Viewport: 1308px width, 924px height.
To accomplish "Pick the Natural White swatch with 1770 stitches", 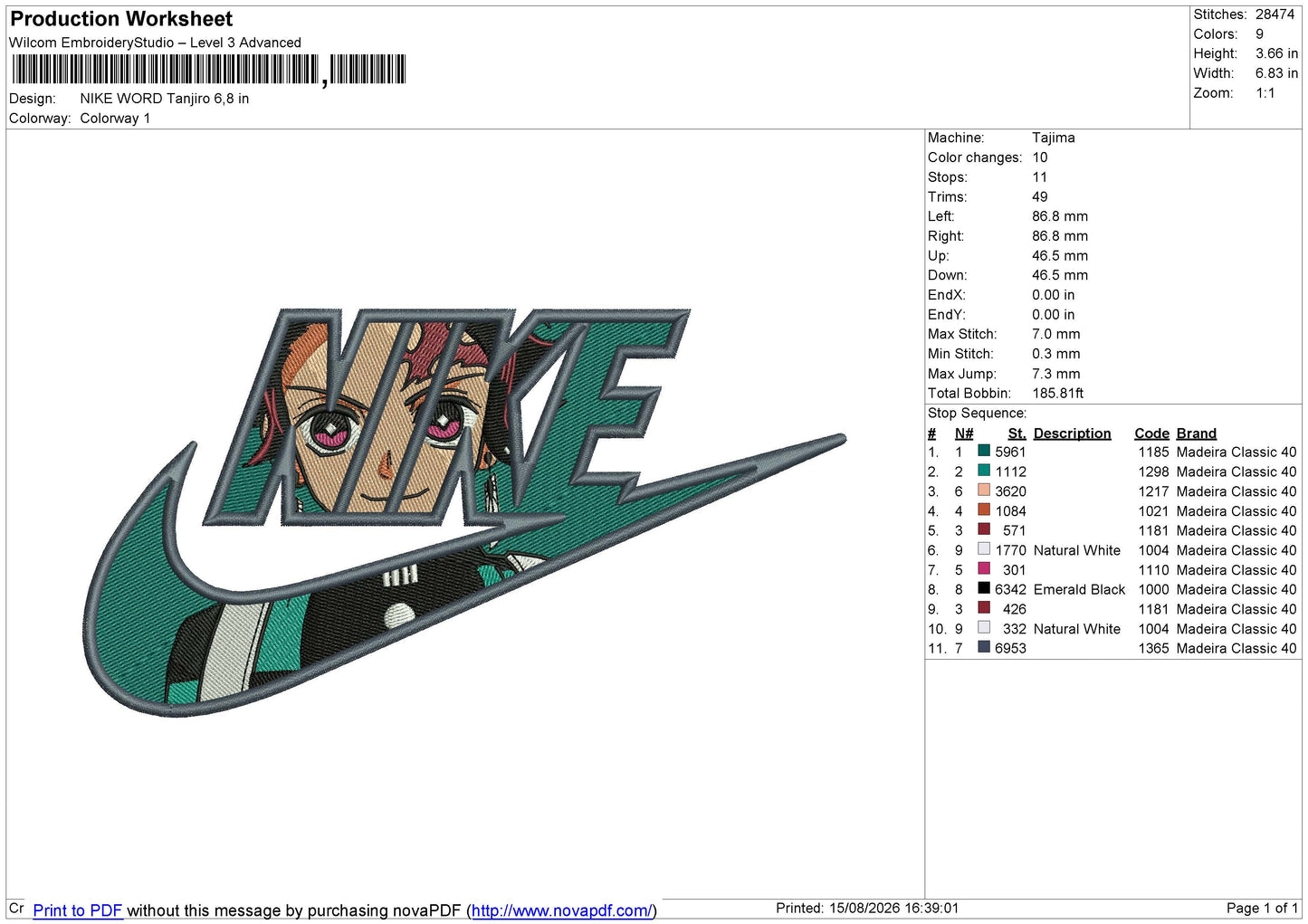I will point(984,549).
